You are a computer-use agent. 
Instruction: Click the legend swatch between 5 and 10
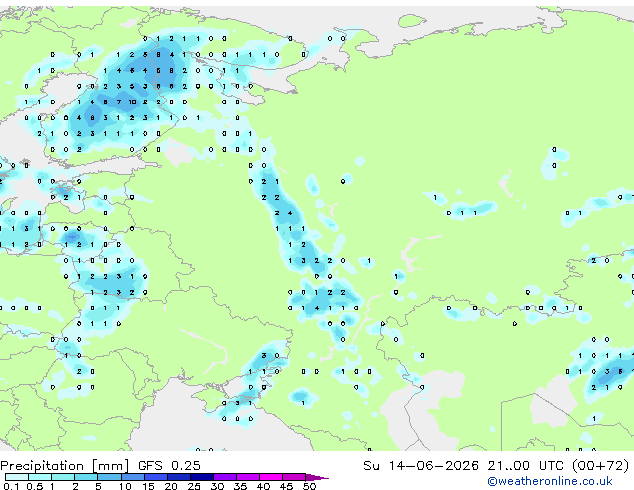coord(109,477)
